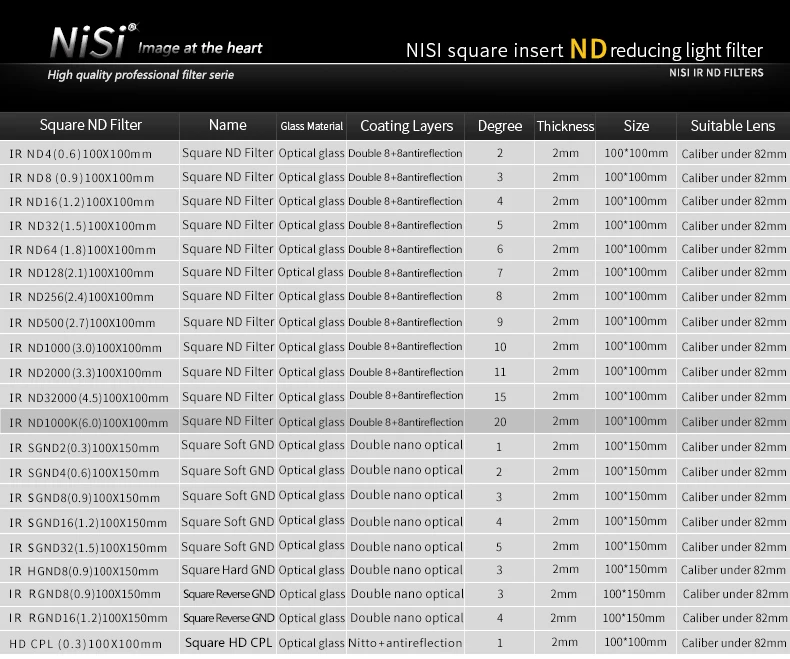This screenshot has width=790, height=659.
Task: Click 'IR ND500(2.7)100X100mm' row label
Action: tap(82, 323)
